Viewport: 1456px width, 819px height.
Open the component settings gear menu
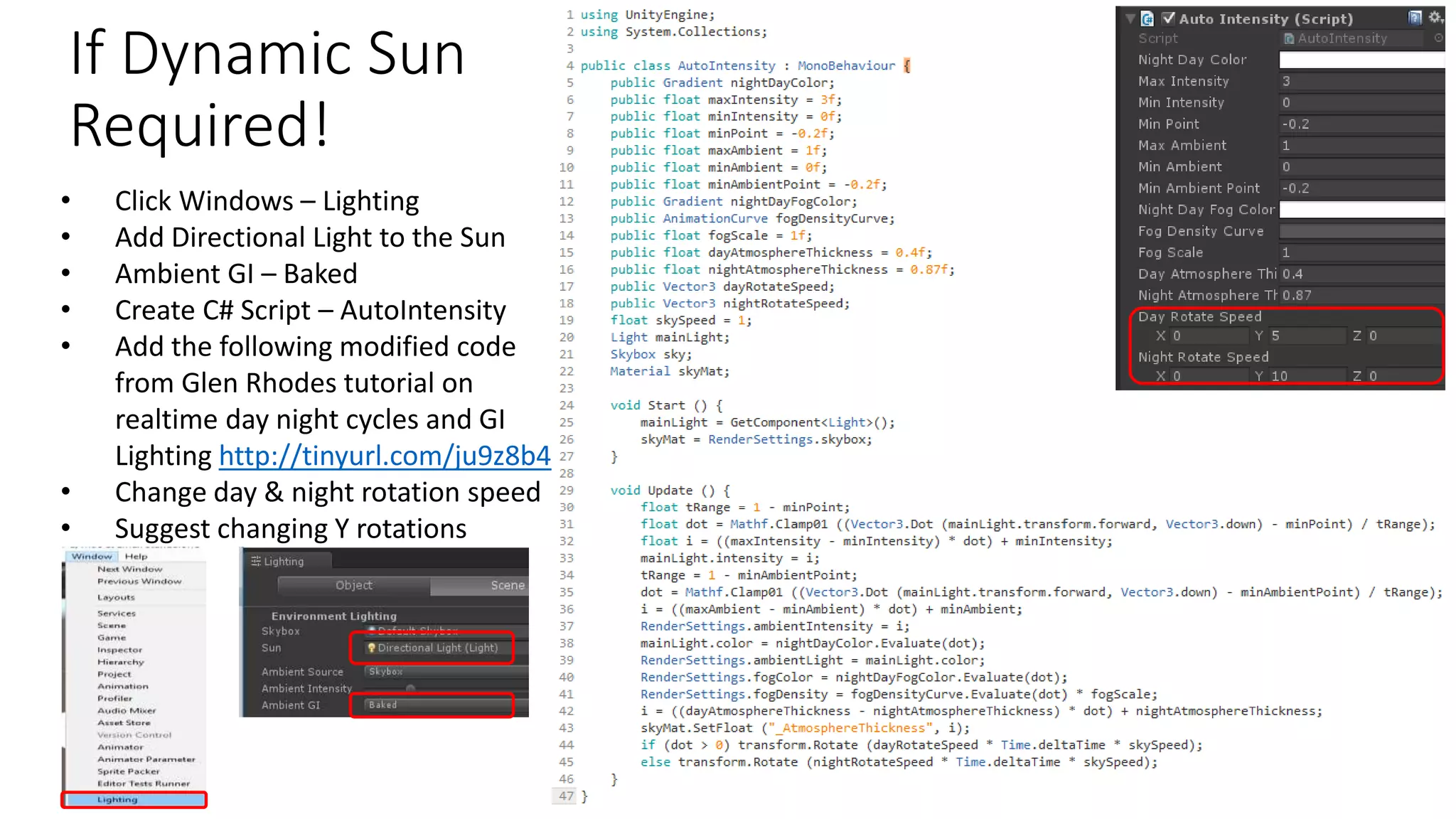(x=1435, y=18)
